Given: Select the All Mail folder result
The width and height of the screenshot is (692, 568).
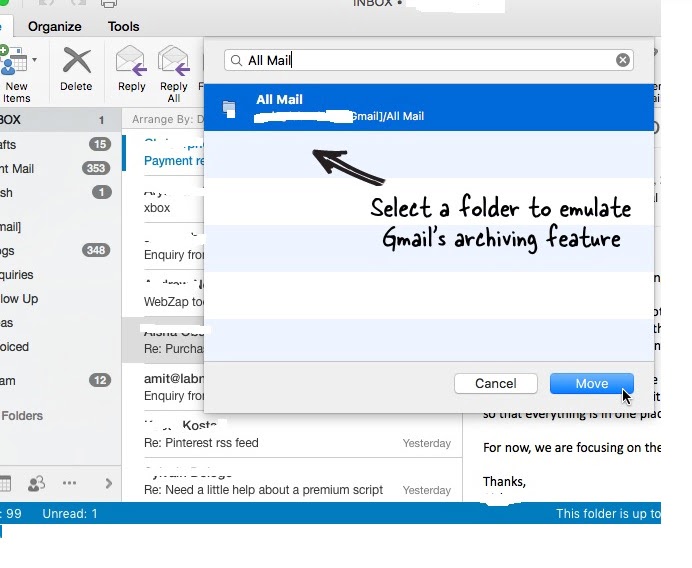Looking at the screenshot, I should pyautogui.click(x=429, y=107).
